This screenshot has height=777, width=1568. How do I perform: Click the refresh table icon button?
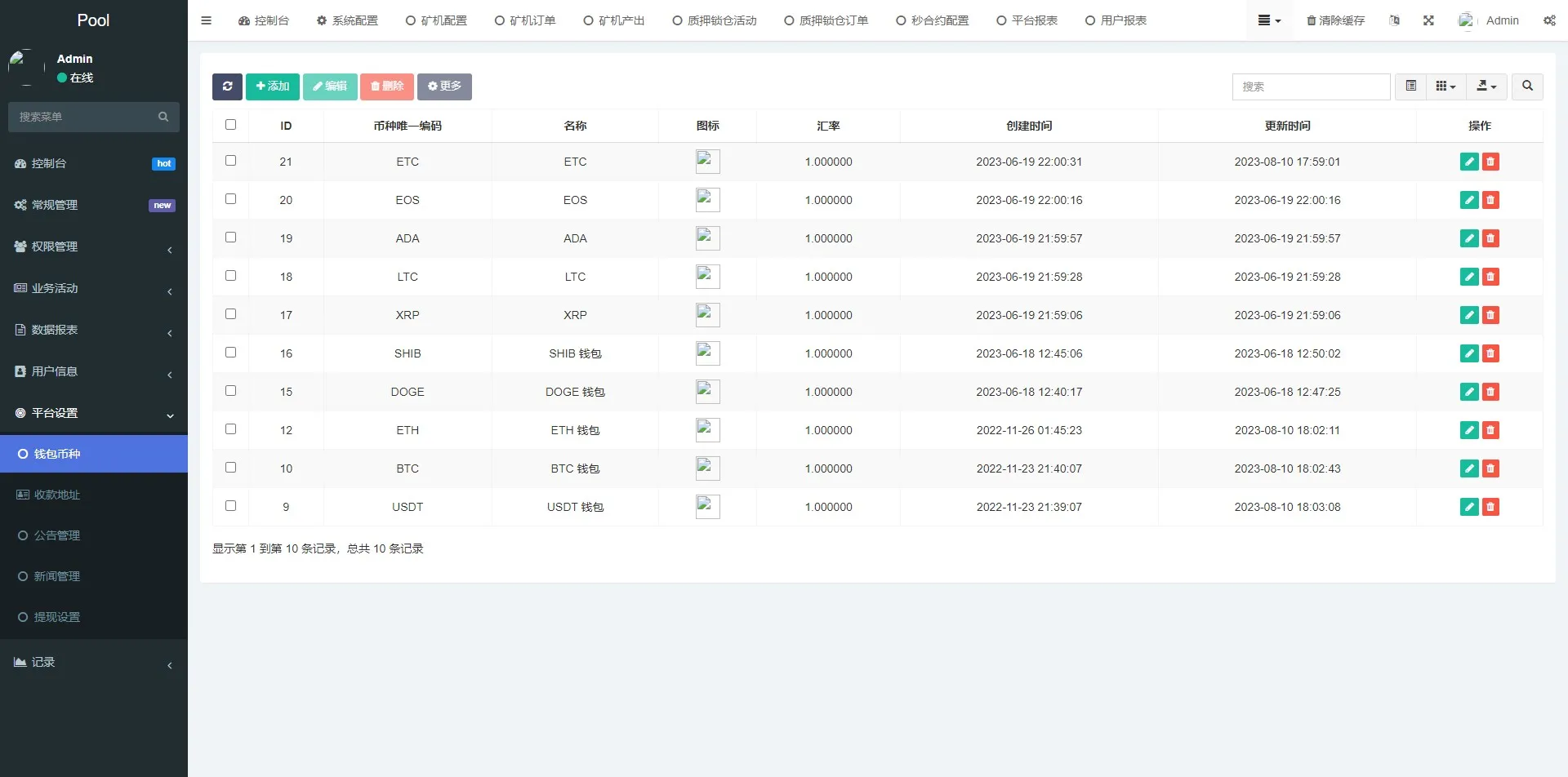227,87
